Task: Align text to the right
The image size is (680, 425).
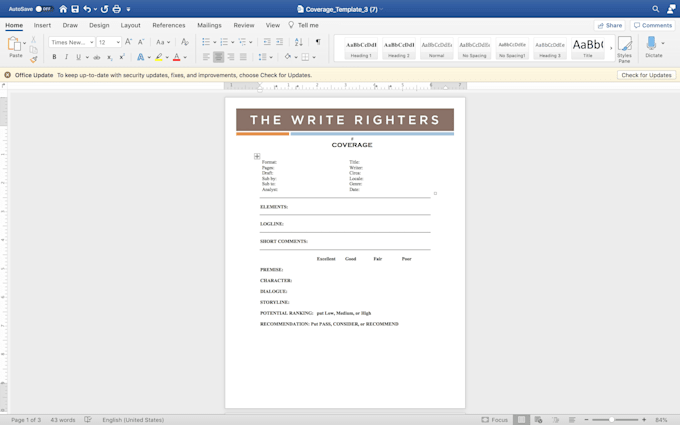Action: [x=231, y=57]
